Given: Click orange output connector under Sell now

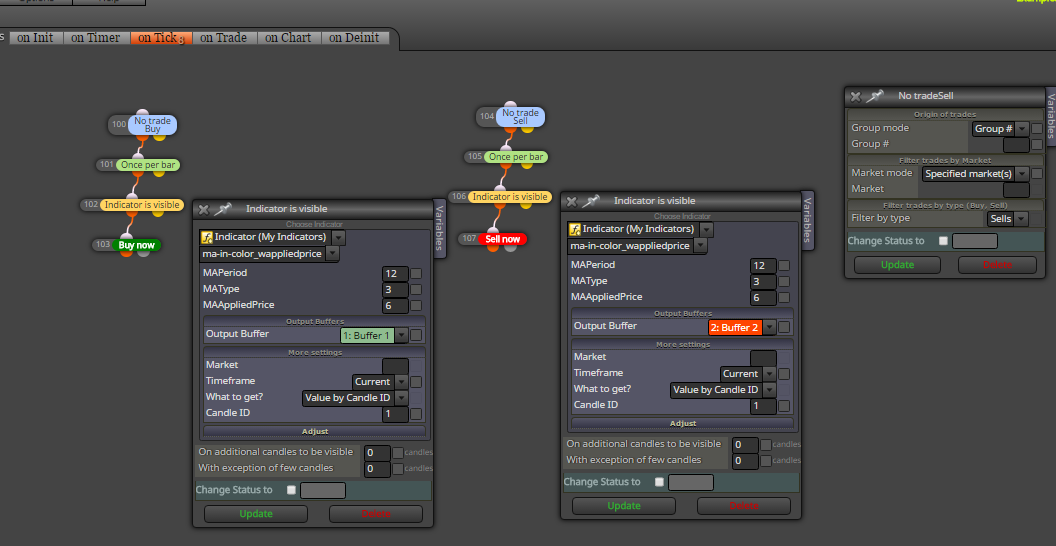Looking at the screenshot, I should [x=492, y=246].
